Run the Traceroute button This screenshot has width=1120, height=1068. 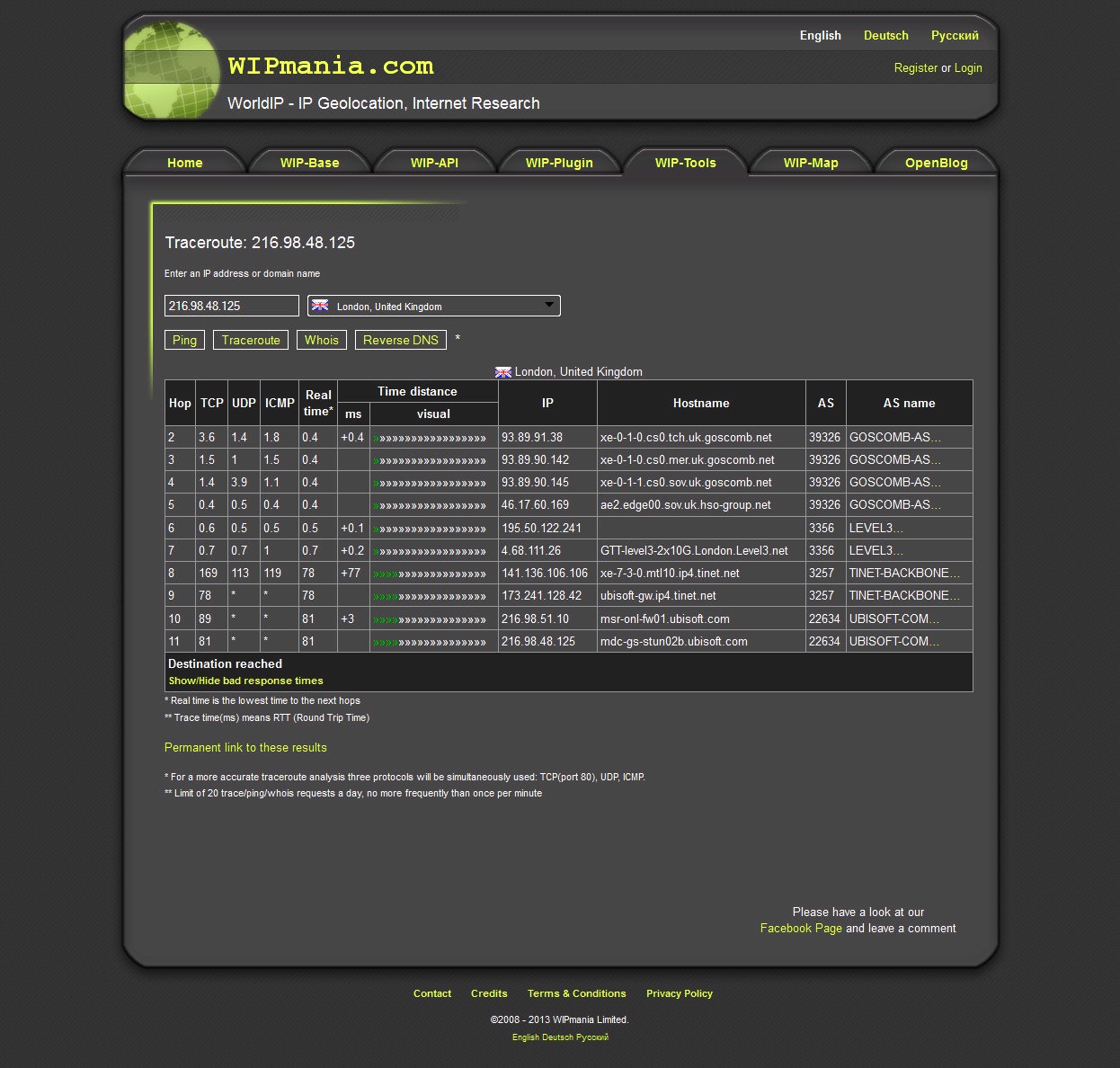pyautogui.click(x=251, y=340)
